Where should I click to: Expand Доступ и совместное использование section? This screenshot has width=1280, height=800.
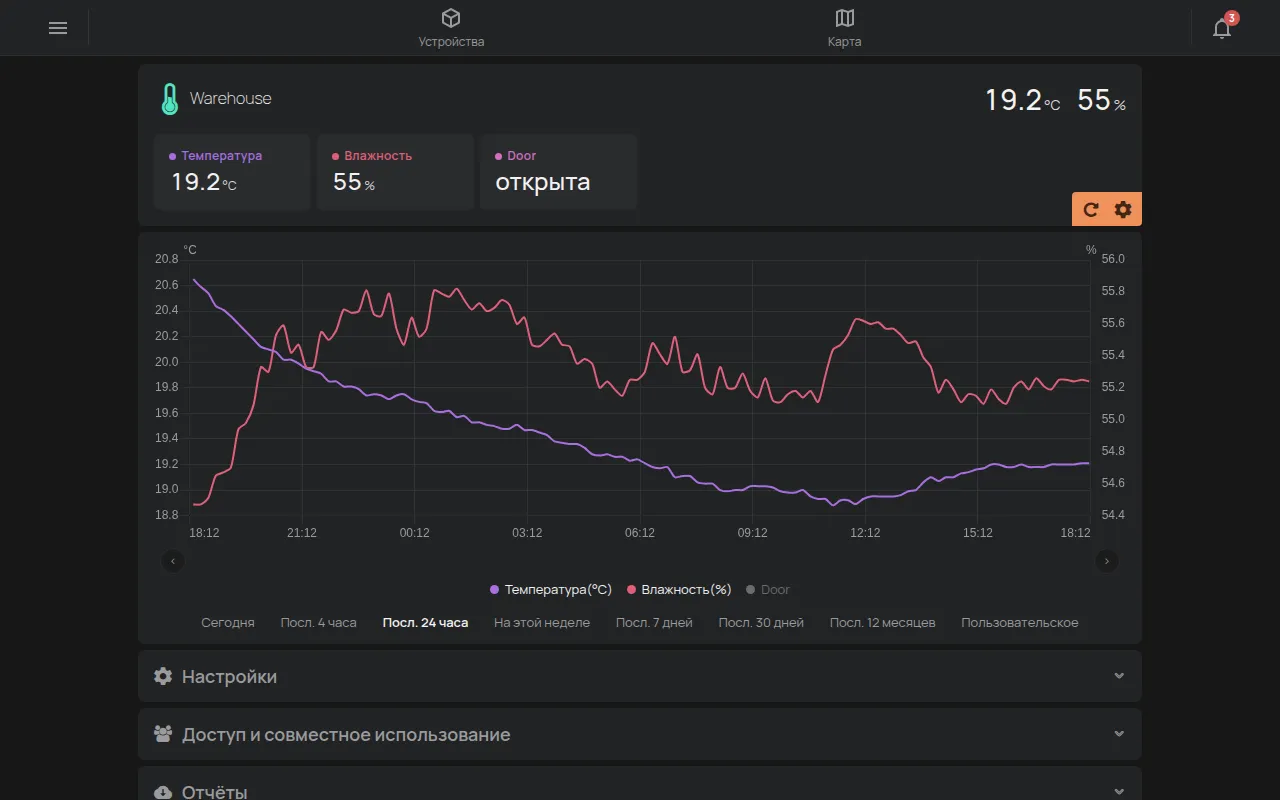(640, 734)
